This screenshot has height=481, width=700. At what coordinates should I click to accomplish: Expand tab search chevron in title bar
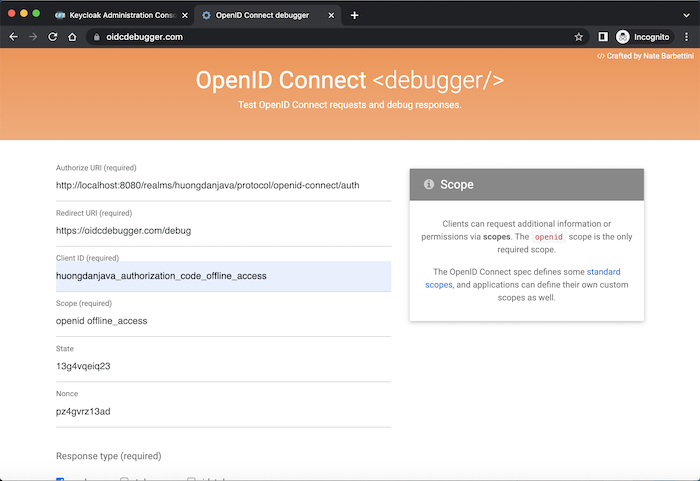tap(686, 15)
